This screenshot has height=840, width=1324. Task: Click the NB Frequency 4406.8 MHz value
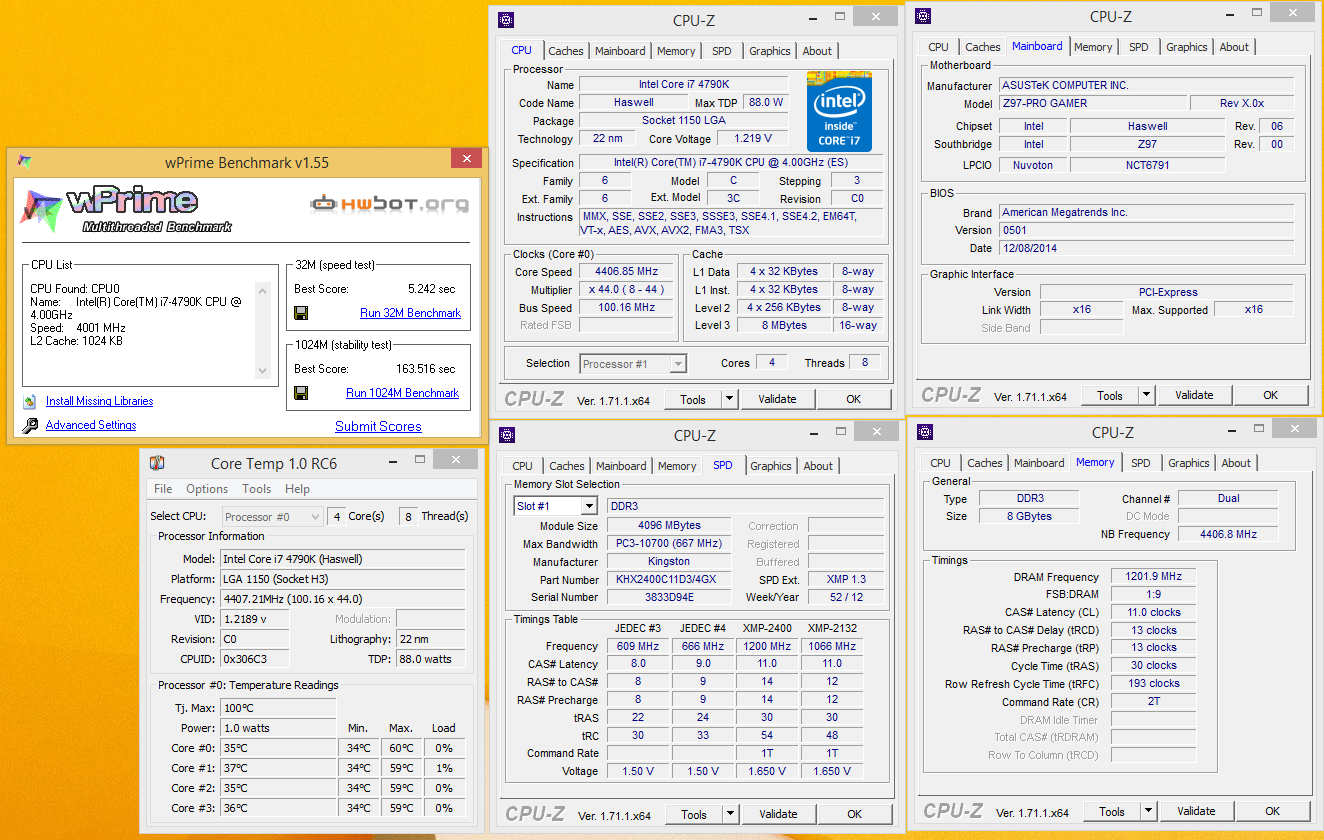(x=1228, y=534)
